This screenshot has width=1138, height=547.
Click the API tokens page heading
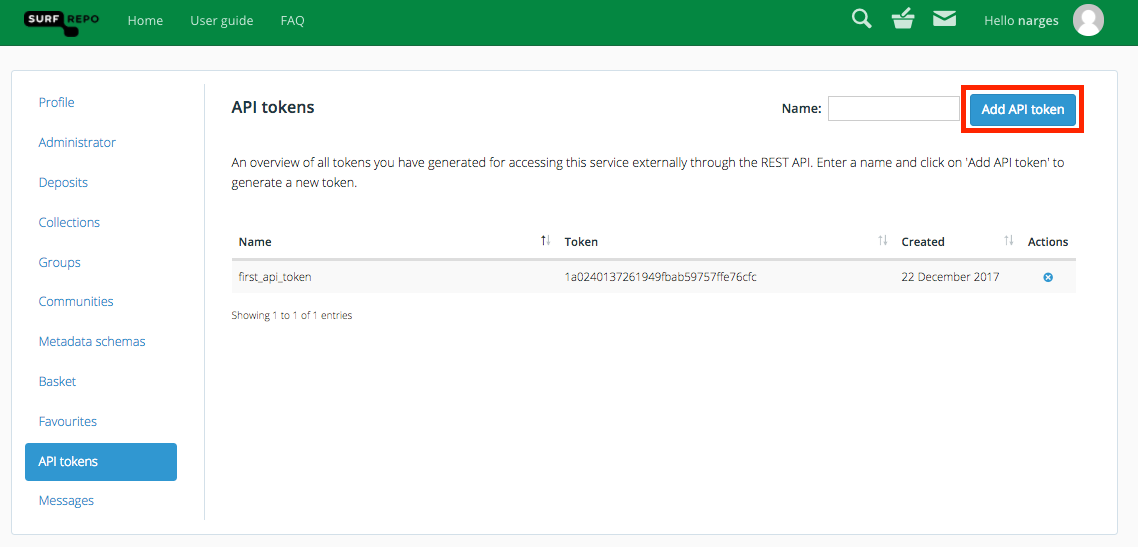click(x=273, y=107)
